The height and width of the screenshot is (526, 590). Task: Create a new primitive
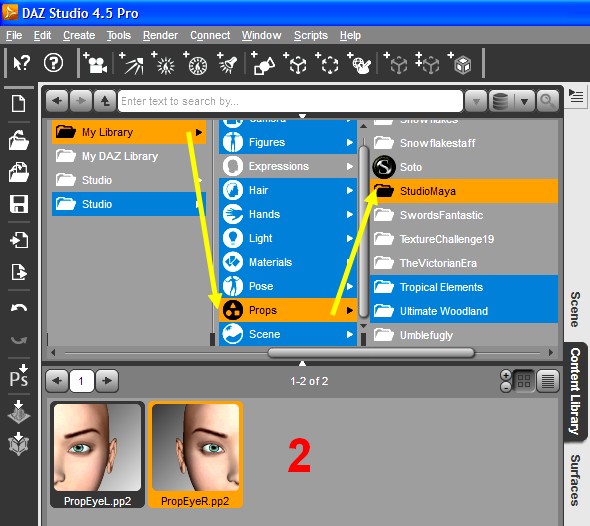pyautogui.click(x=263, y=63)
